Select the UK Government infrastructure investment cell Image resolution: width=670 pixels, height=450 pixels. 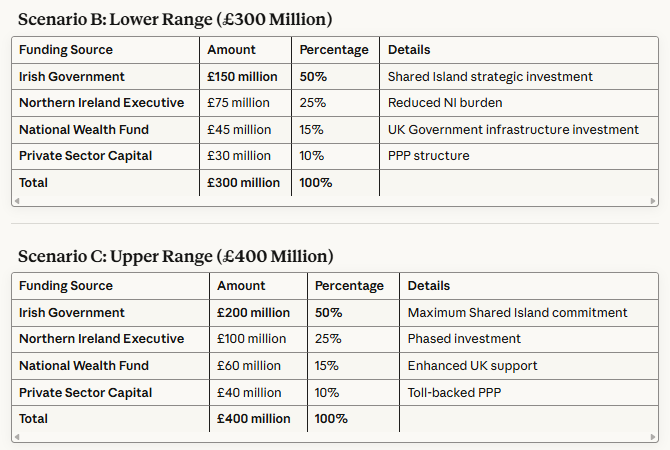coord(513,129)
